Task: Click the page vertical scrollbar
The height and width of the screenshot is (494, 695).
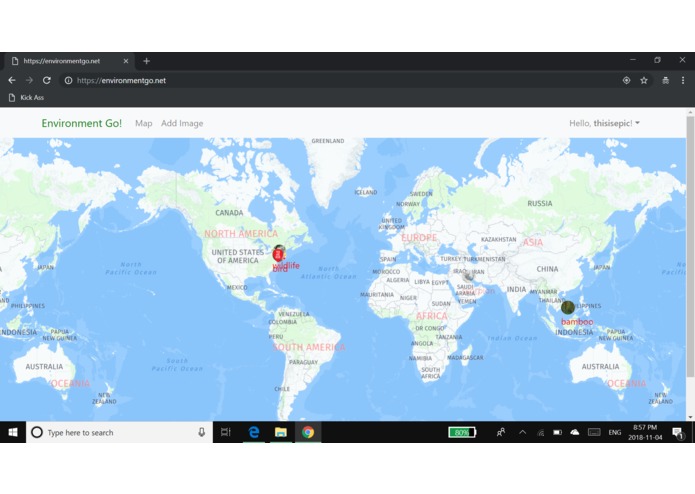Action: [x=690, y=246]
